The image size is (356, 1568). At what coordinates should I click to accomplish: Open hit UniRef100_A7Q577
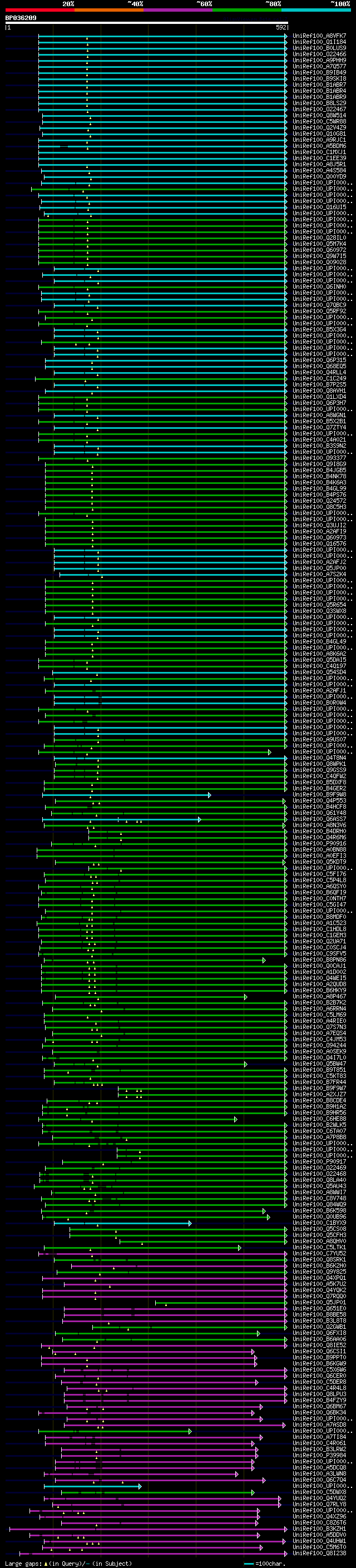coord(319,66)
